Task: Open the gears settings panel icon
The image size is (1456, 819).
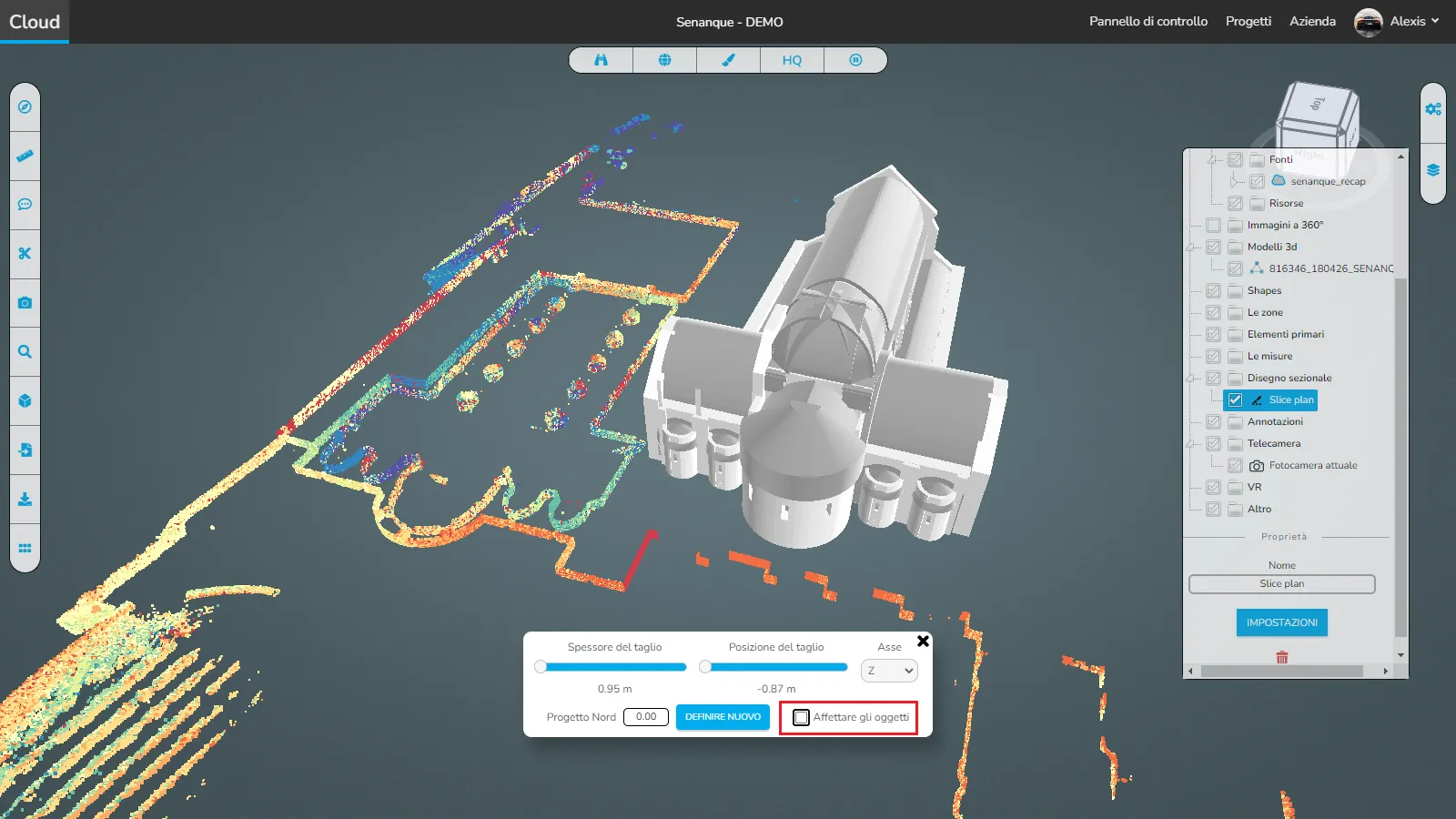Action: click(1433, 109)
